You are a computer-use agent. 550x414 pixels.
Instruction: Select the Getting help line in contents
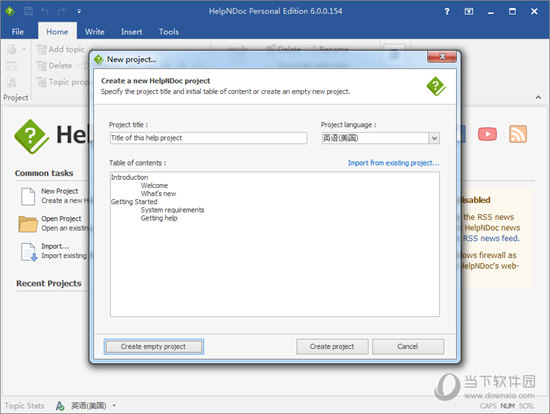pos(159,218)
